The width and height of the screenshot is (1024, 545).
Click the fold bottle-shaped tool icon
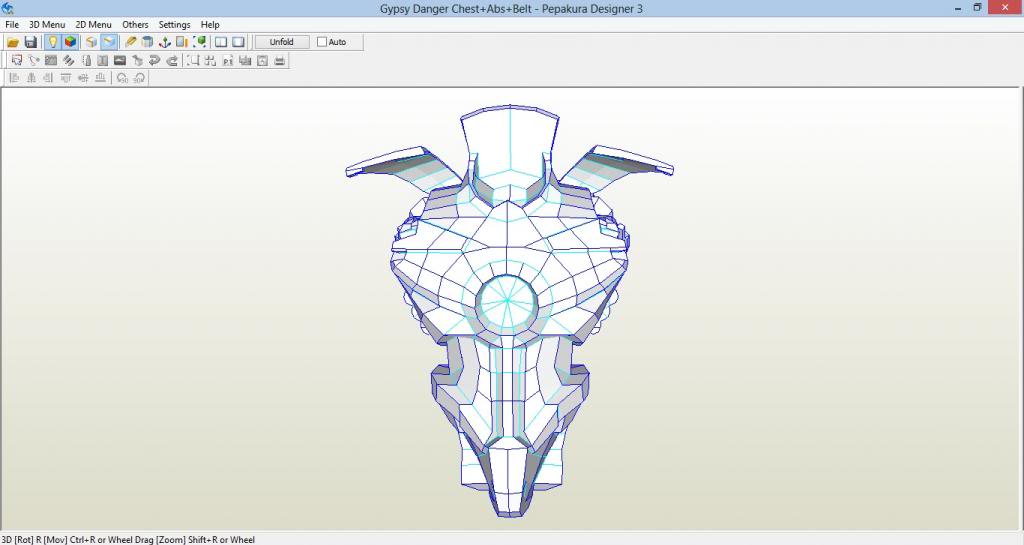pos(86,61)
